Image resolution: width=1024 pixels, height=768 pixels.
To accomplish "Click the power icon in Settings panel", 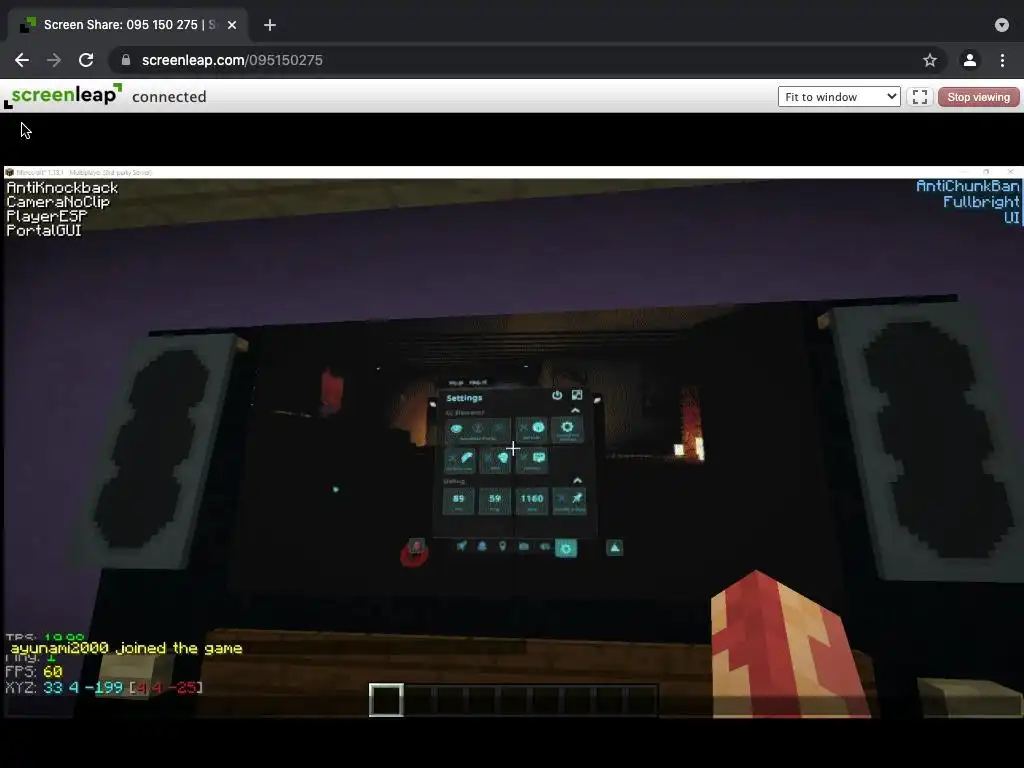I will tap(557, 395).
